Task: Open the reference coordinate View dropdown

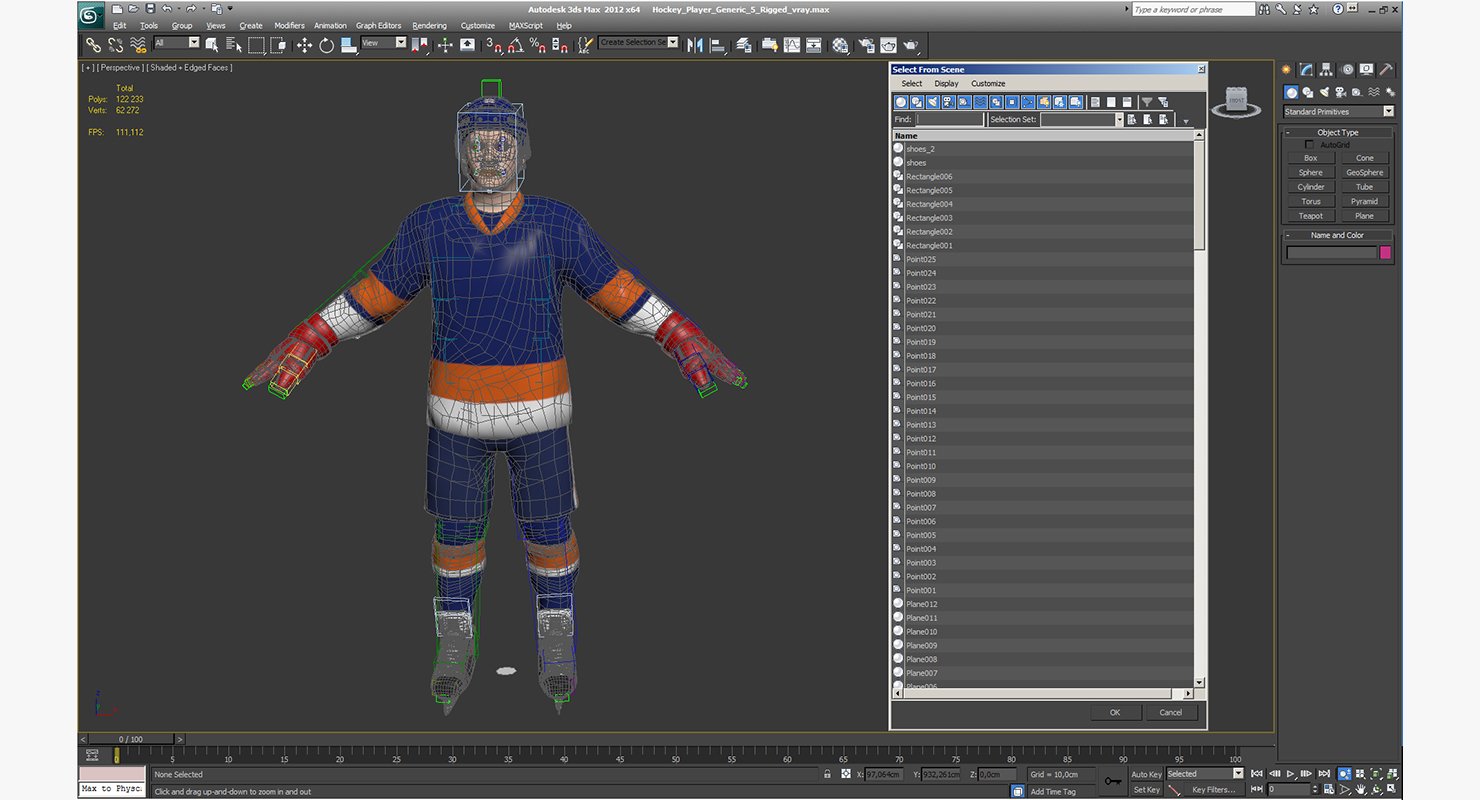Action: (384, 43)
